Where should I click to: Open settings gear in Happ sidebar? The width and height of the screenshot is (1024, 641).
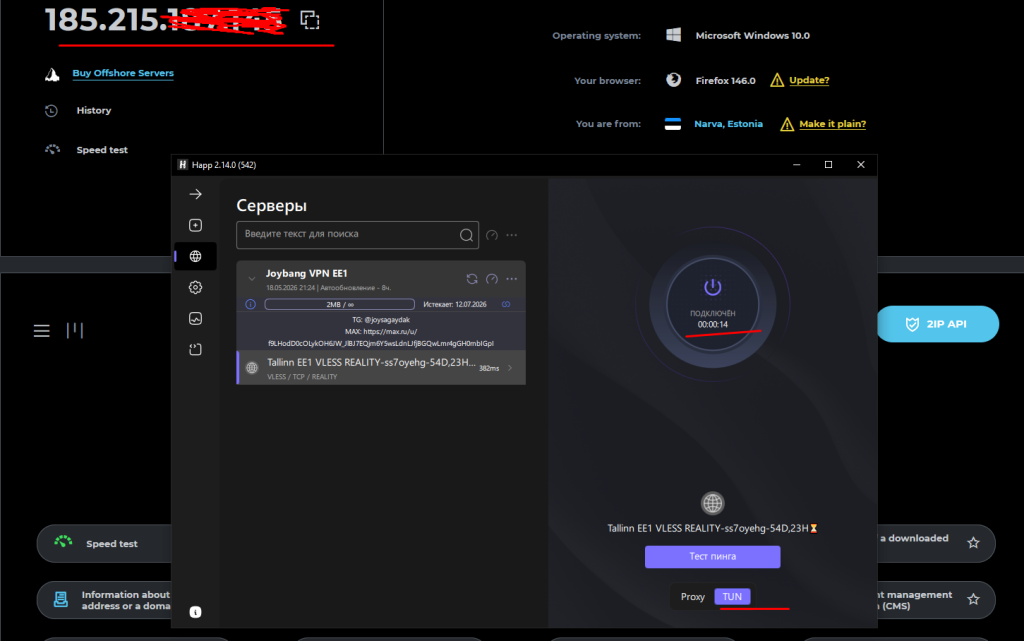click(195, 287)
